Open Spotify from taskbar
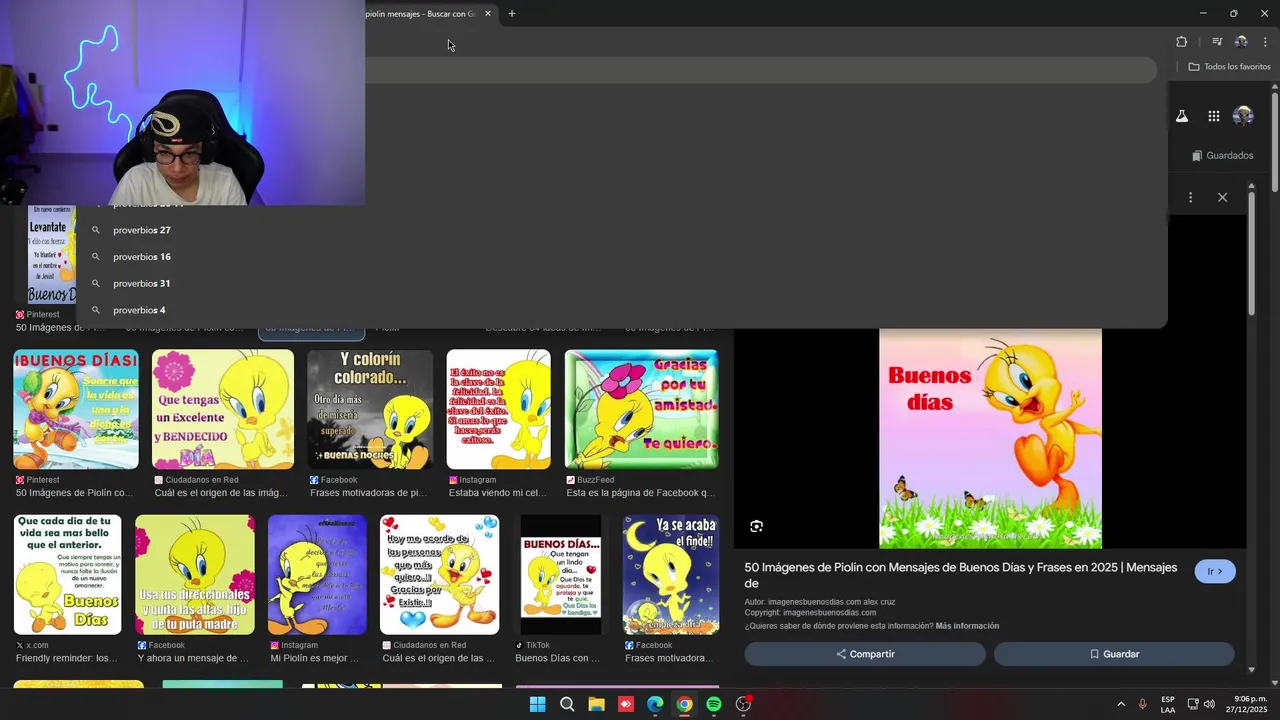Viewport: 1280px width, 720px height. [714, 704]
